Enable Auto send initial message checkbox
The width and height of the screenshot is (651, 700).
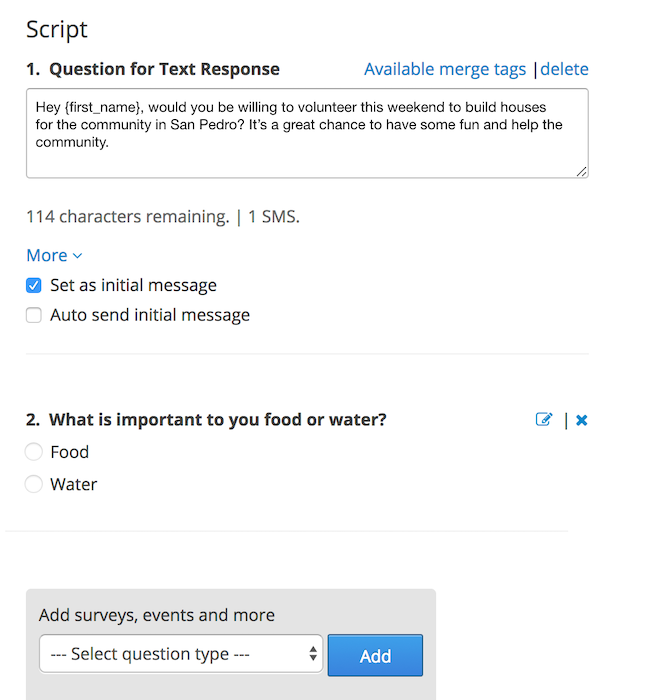pyautogui.click(x=34, y=315)
